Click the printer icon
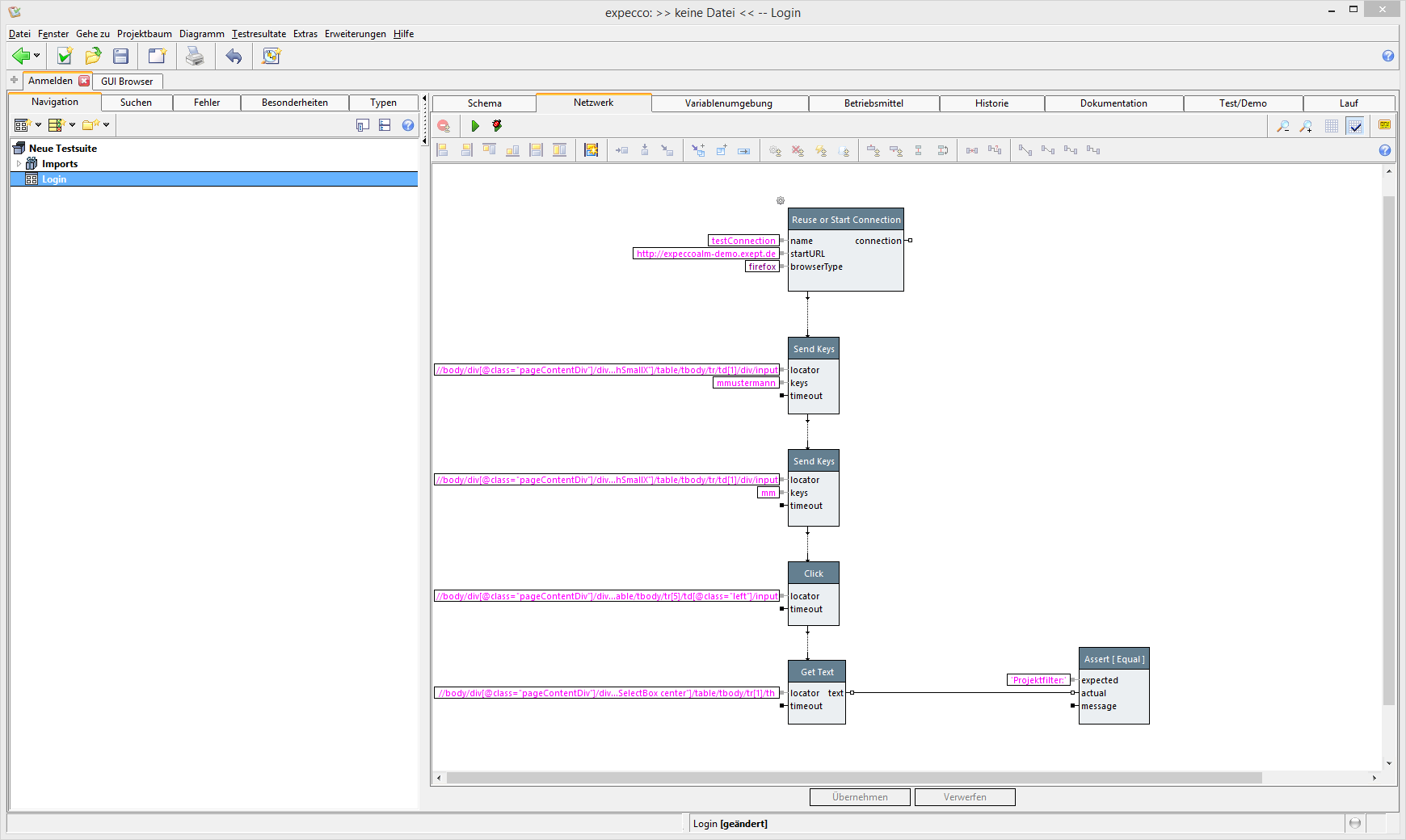Image resolution: width=1406 pixels, height=840 pixels. (195, 56)
